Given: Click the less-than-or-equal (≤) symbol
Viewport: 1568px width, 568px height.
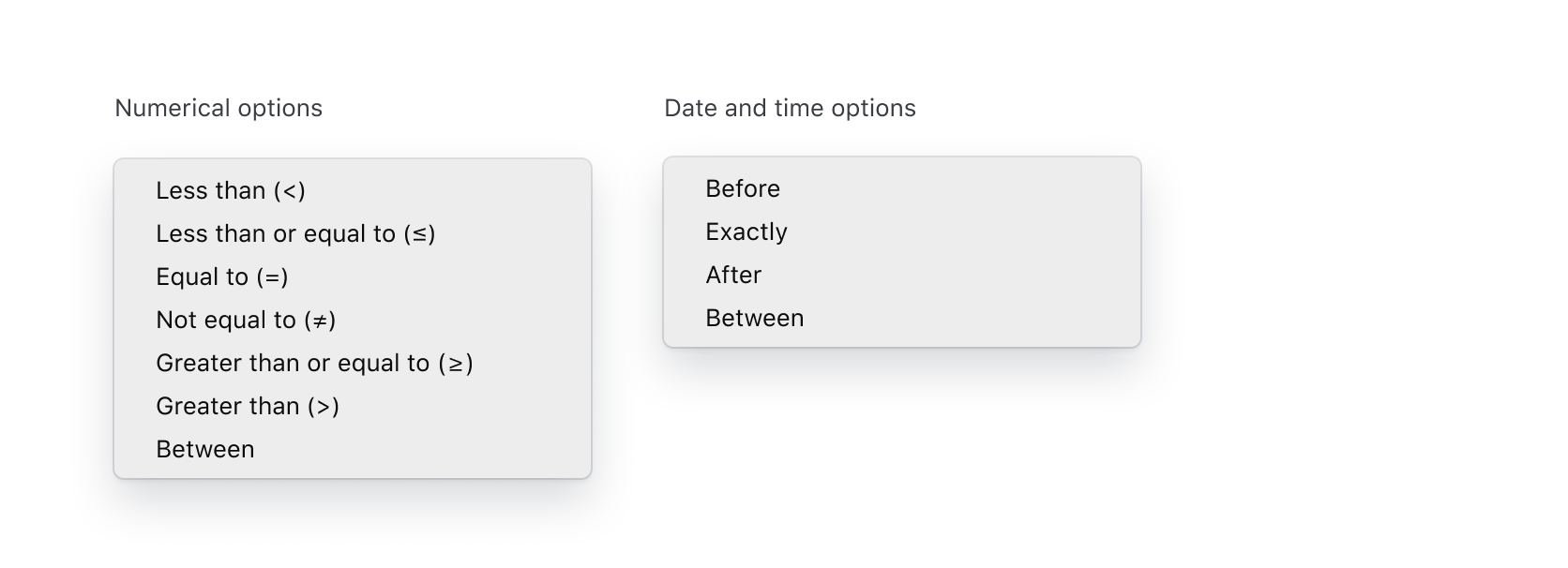Looking at the screenshot, I should pyautogui.click(x=420, y=234).
